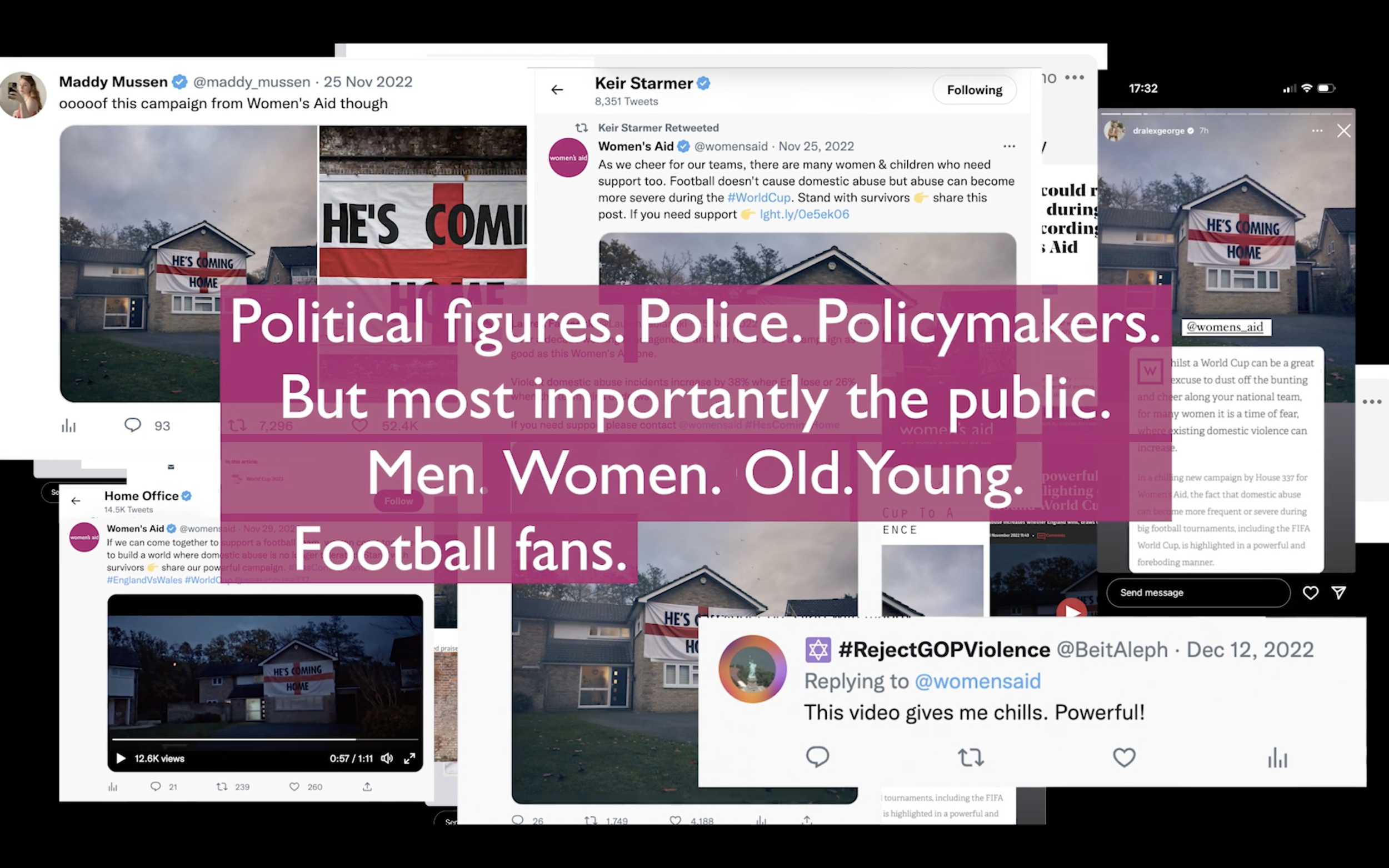Click the Following button on Keir Starmer's profile
The width and height of the screenshot is (1389, 868).
pyautogui.click(x=974, y=90)
